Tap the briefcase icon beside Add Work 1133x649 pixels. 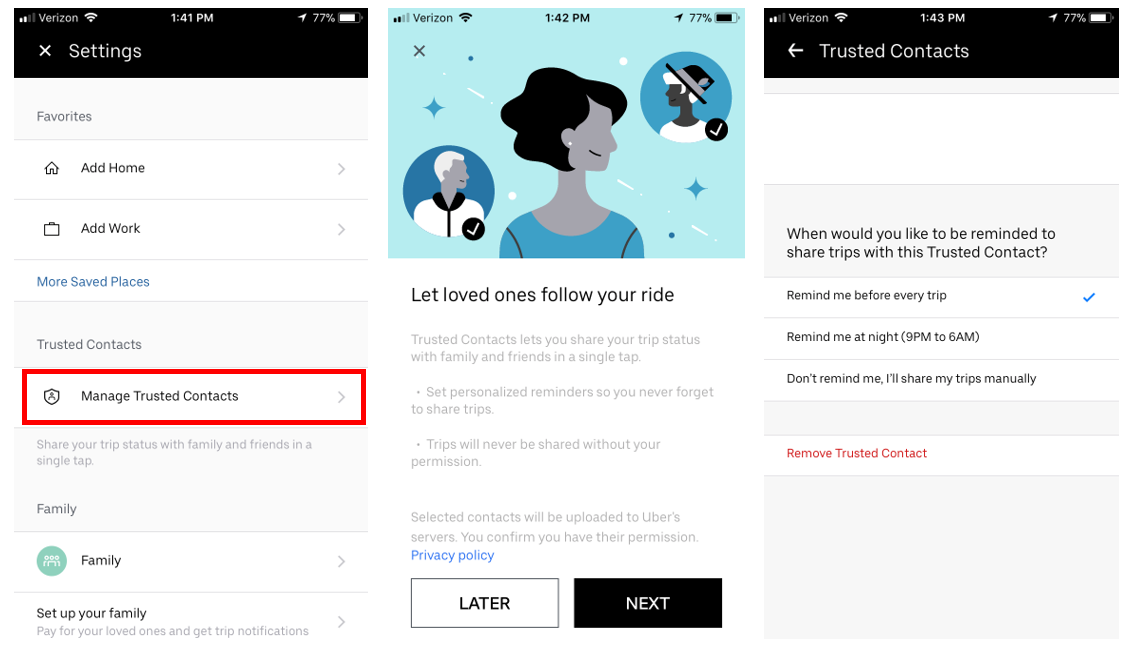coord(51,229)
